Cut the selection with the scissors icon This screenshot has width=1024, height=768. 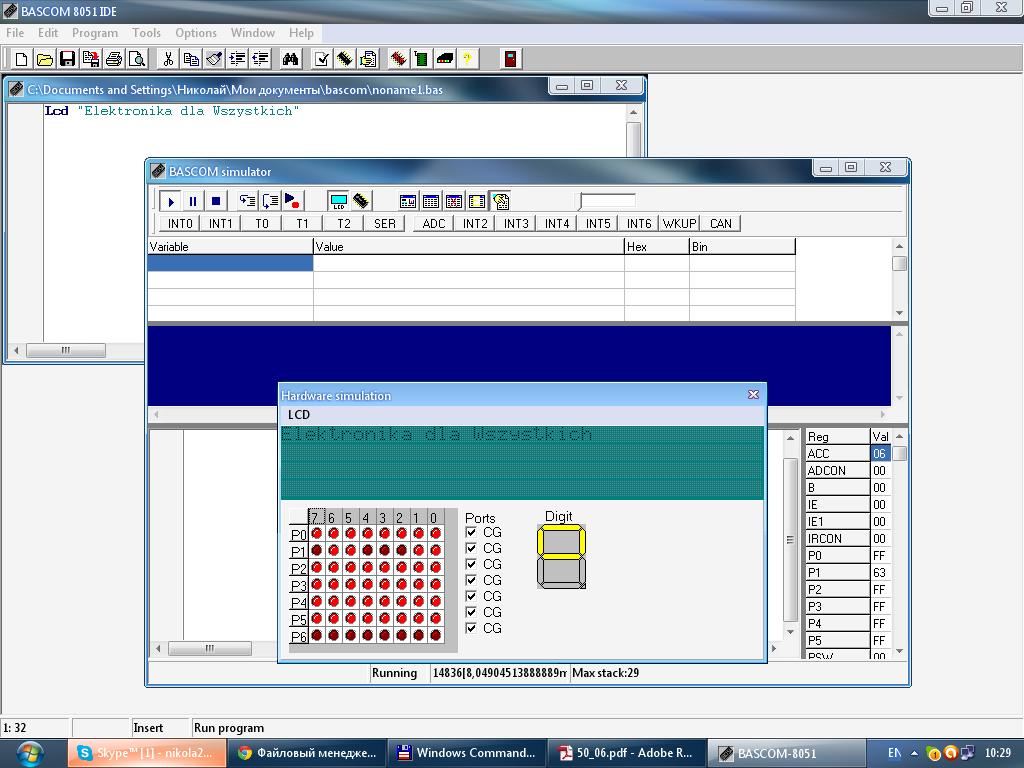click(x=168, y=59)
